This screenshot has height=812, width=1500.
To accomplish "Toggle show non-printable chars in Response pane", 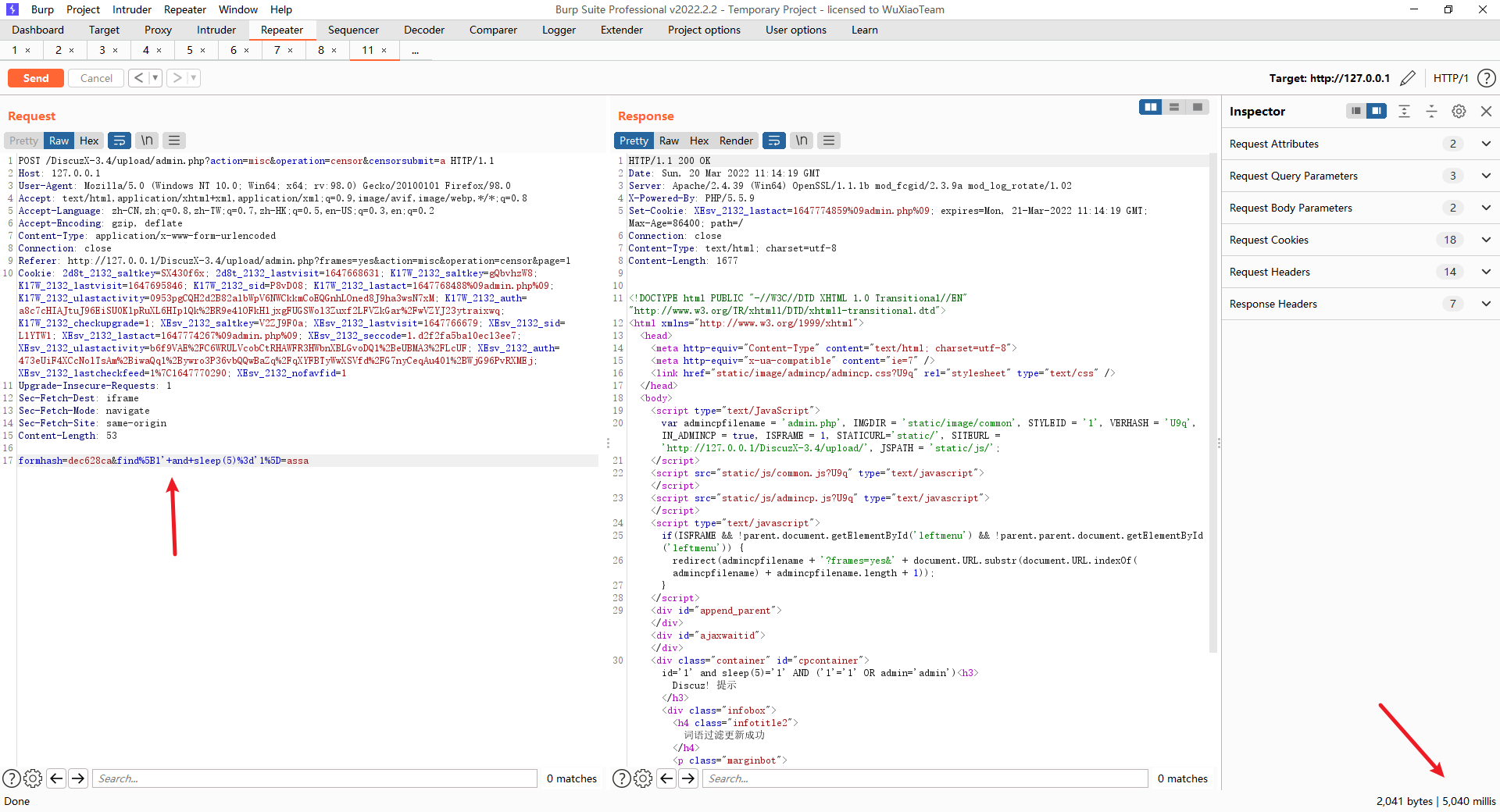I will 802,141.
